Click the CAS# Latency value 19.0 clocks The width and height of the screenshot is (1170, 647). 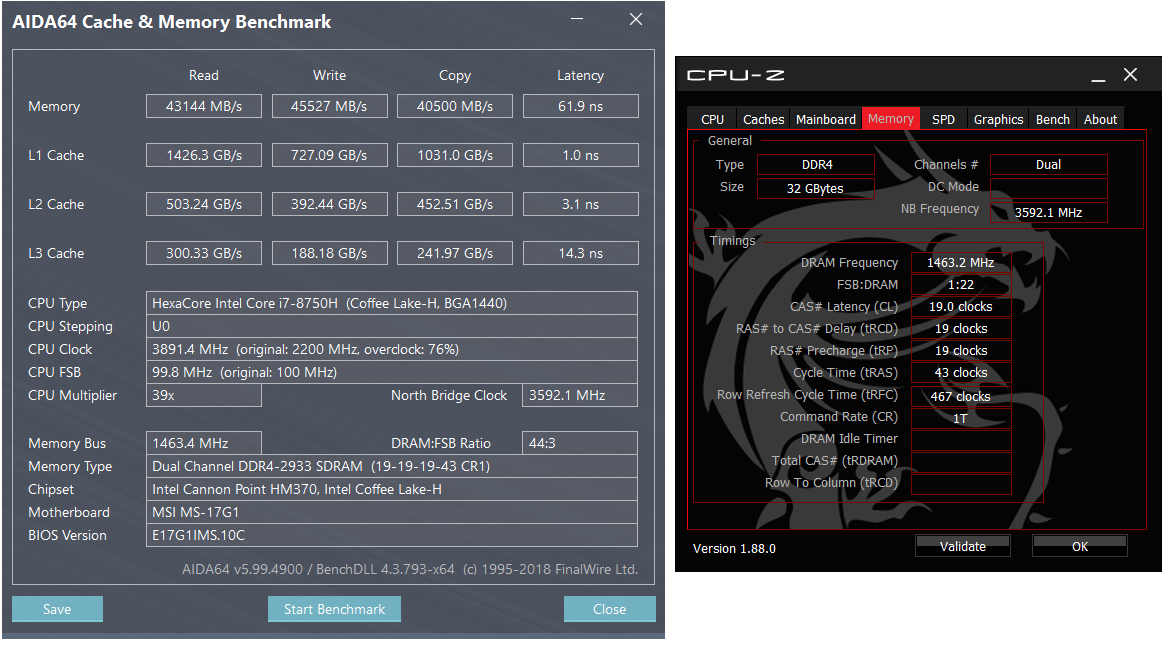[x=961, y=307]
